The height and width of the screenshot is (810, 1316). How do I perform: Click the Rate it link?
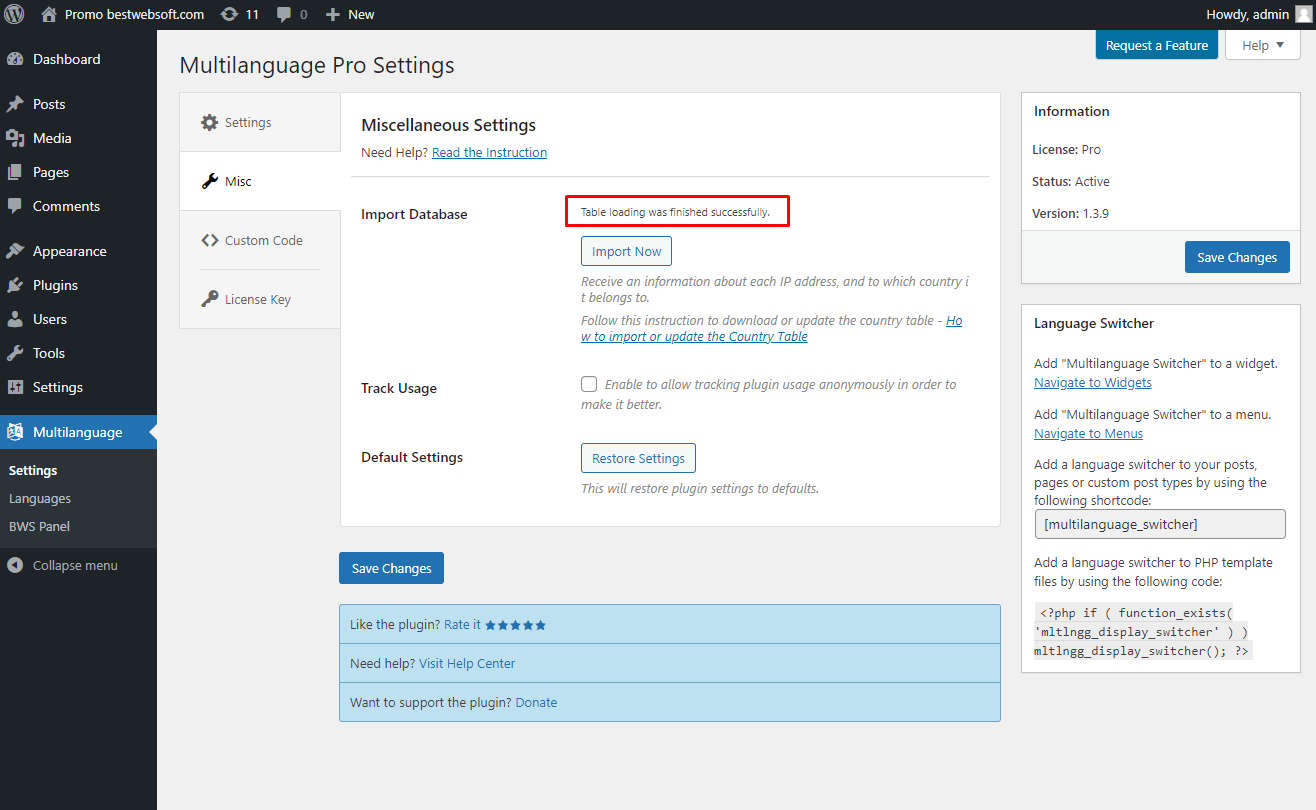(462, 625)
